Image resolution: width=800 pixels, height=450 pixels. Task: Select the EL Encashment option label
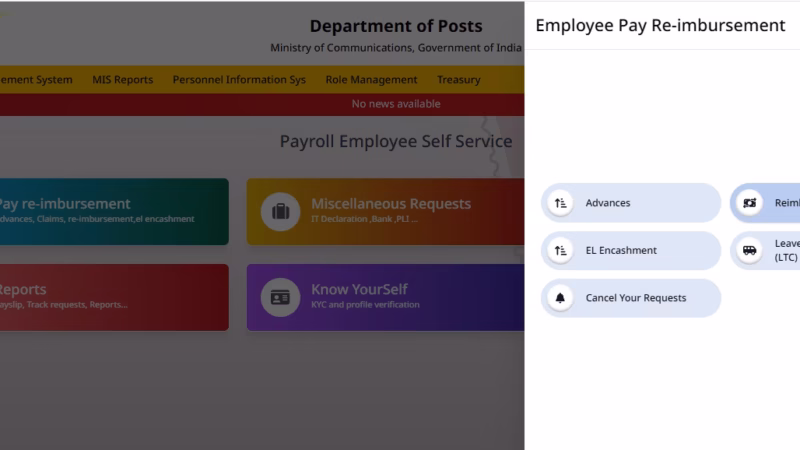point(621,251)
